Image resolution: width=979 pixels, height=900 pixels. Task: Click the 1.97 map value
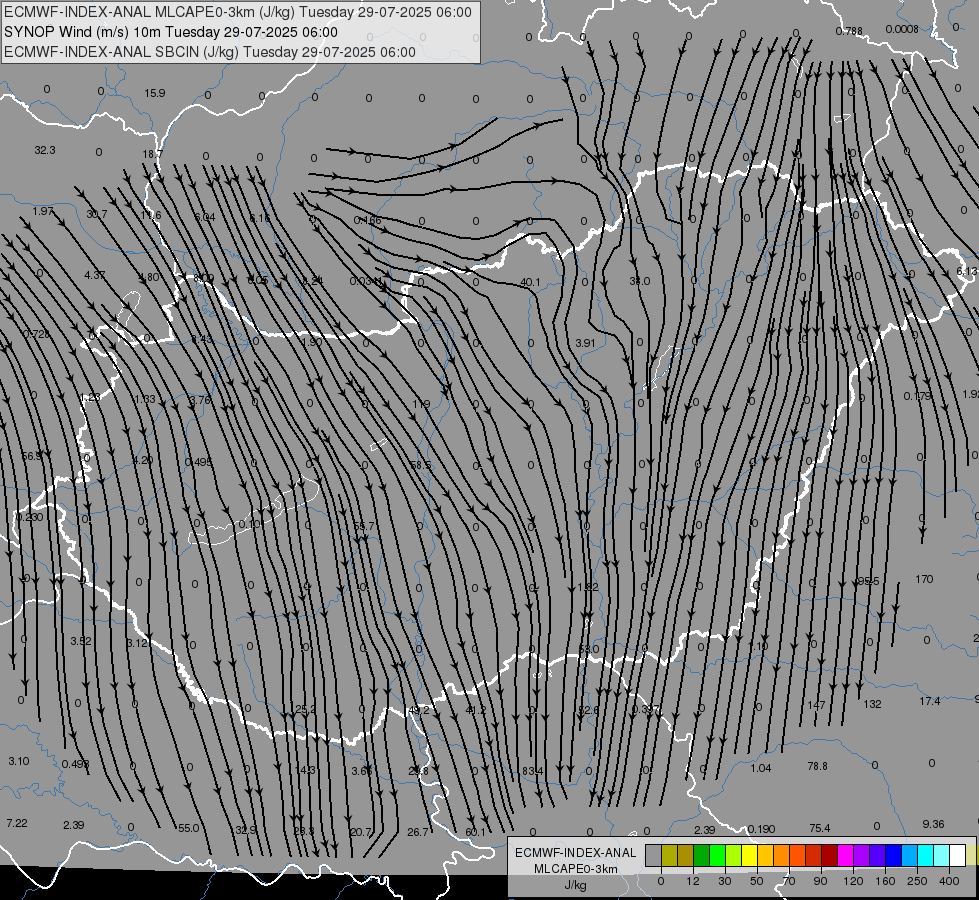point(43,211)
